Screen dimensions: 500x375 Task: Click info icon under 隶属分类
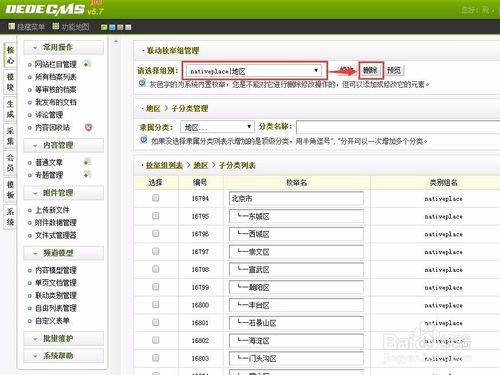144,140
